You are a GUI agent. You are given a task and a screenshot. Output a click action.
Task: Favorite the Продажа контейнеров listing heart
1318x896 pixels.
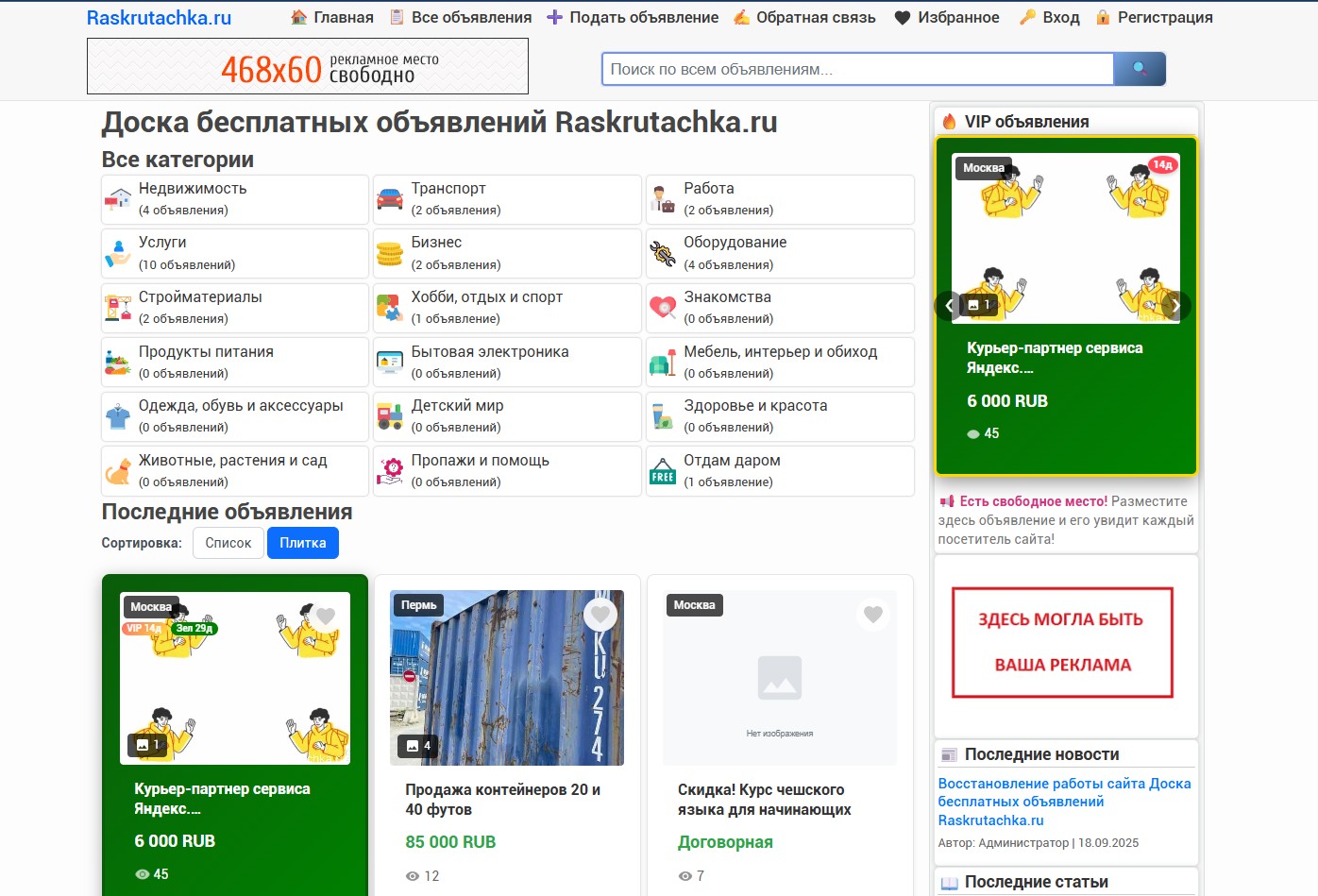(600, 614)
